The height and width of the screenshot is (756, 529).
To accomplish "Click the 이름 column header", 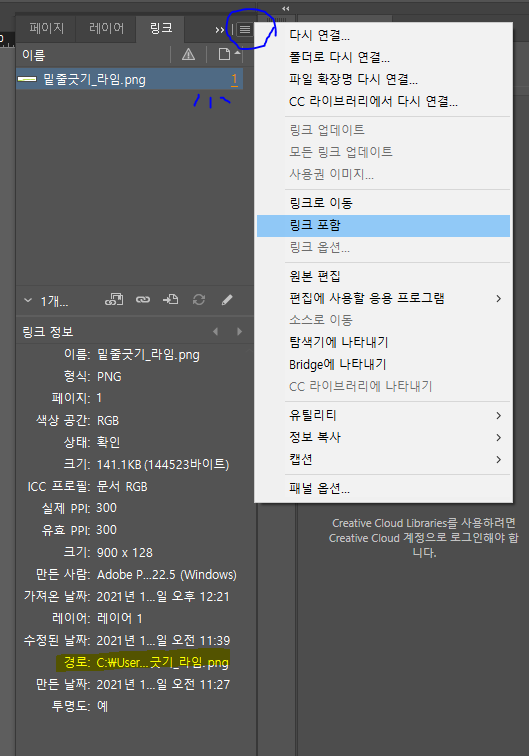I will [x=34, y=55].
